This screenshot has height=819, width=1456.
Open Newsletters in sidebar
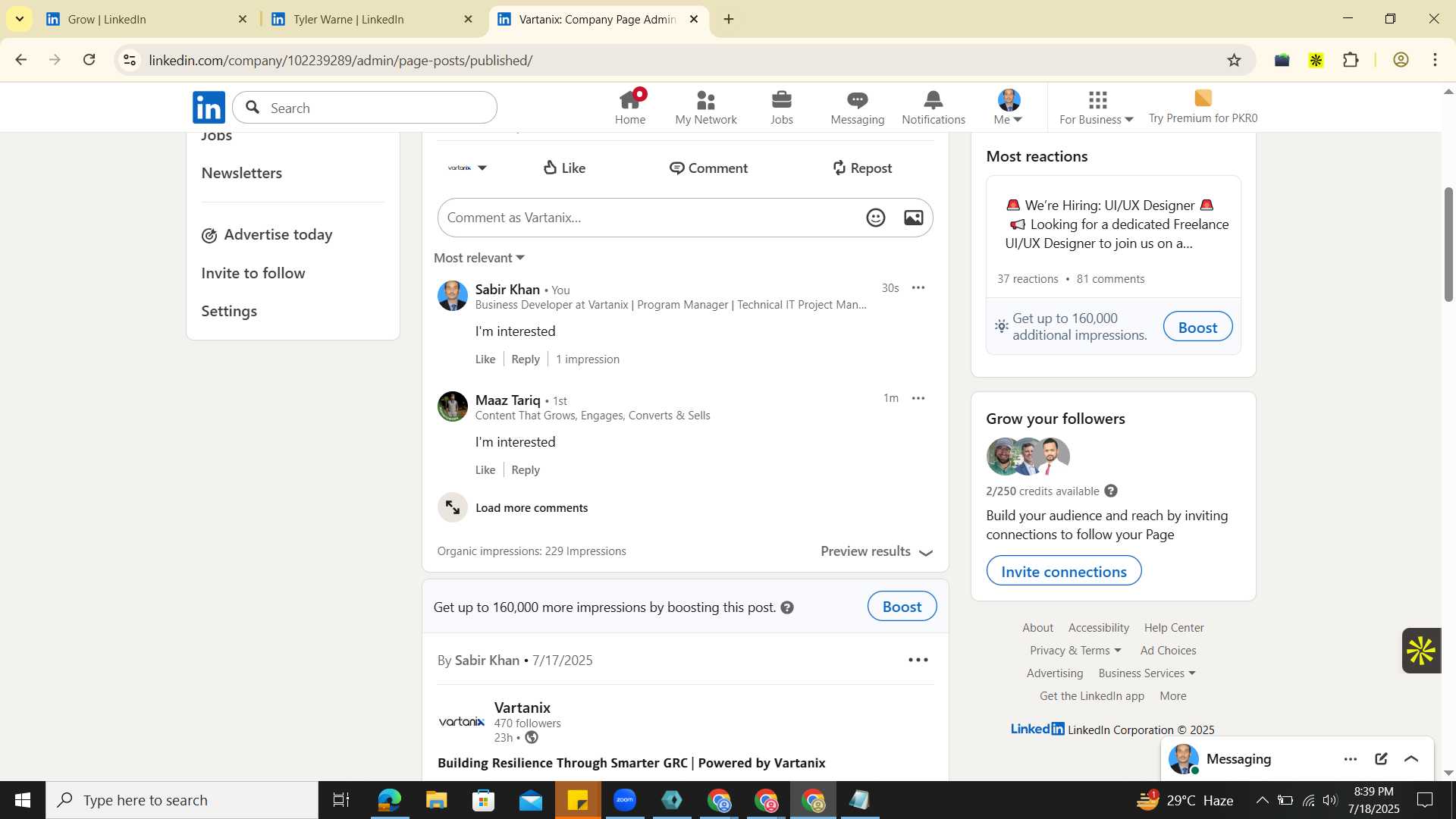(242, 173)
